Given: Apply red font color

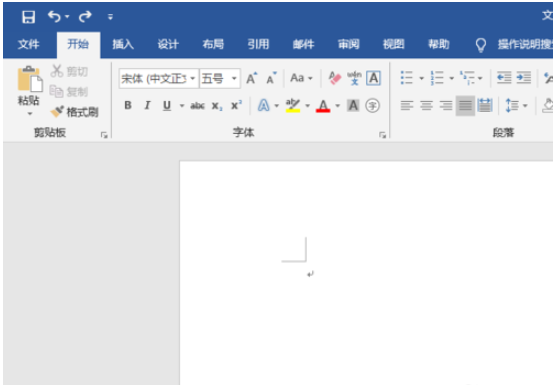Looking at the screenshot, I should coord(323,106).
